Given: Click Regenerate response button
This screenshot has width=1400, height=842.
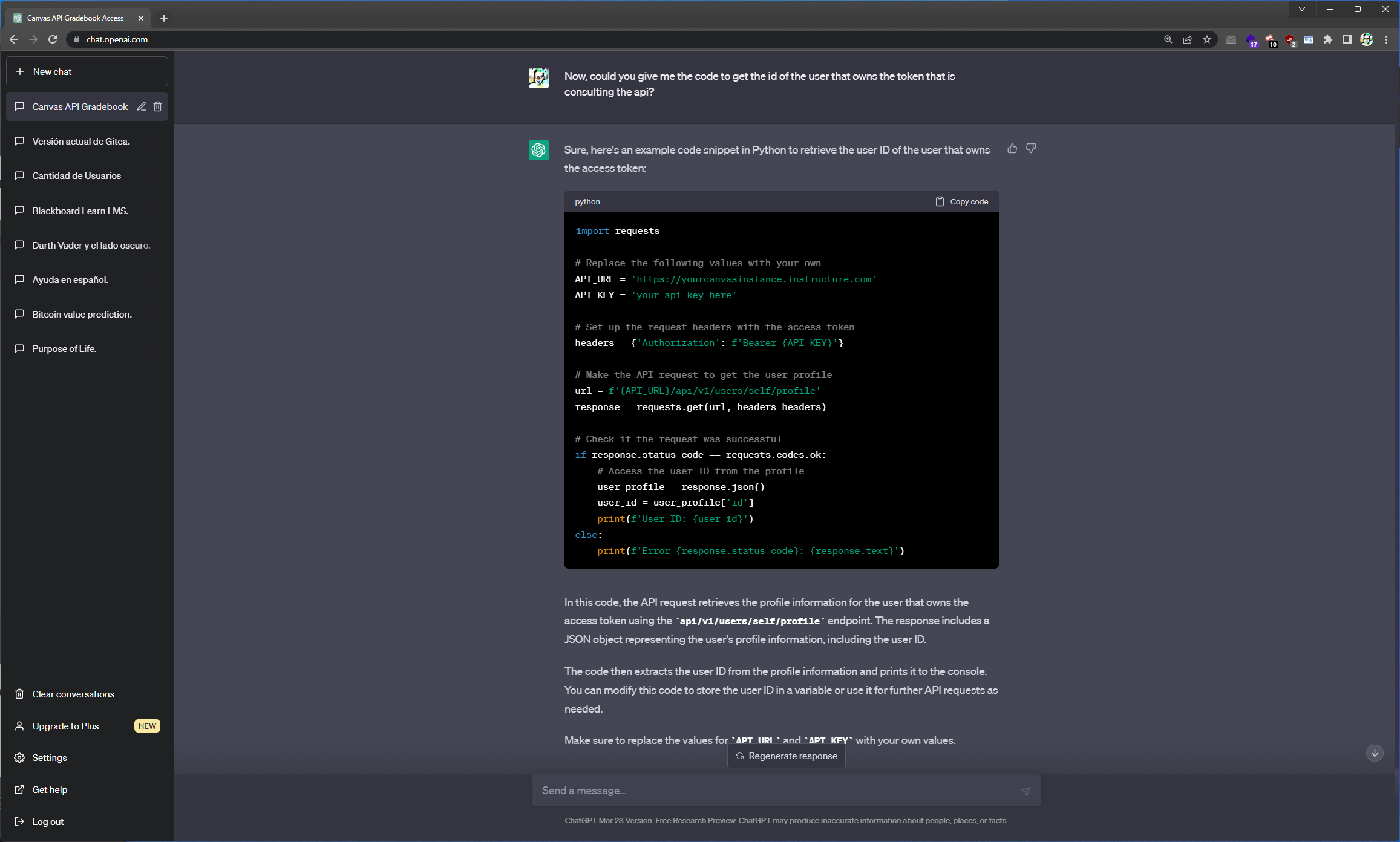Looking at the screenshot, I should pyautogui.click(x=786, y=756).
